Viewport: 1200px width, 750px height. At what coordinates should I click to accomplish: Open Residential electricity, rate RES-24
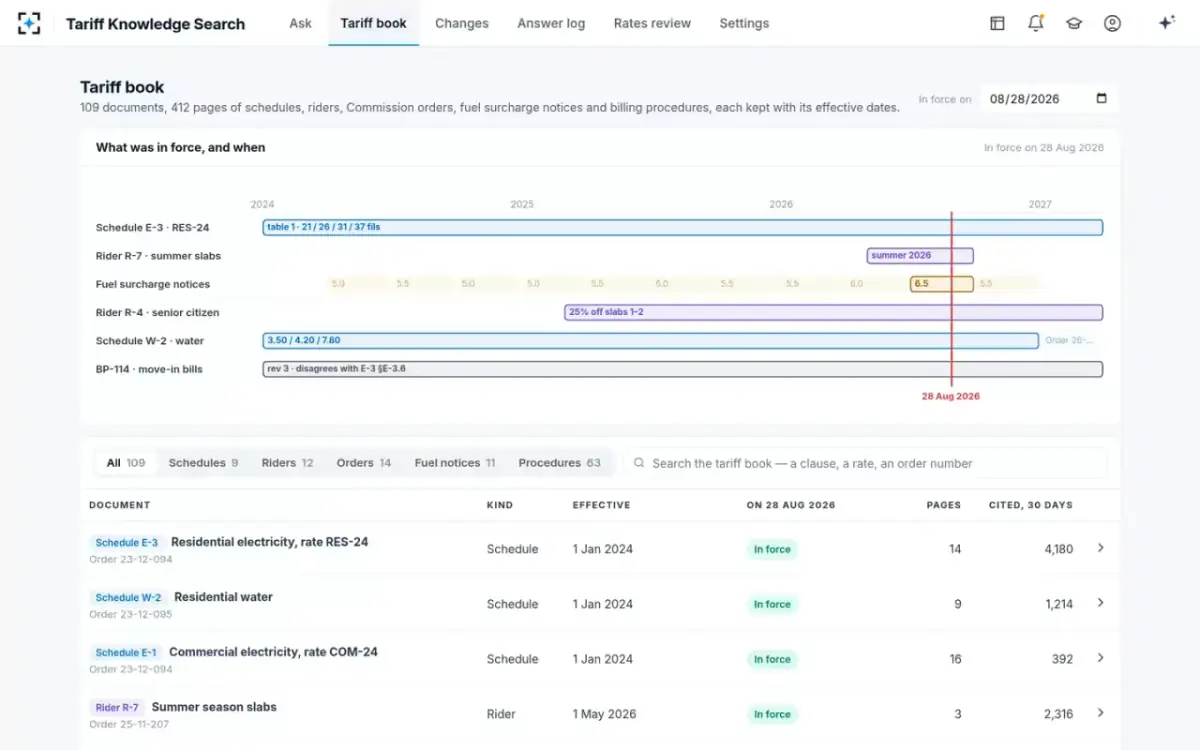[x=270, y=542]
